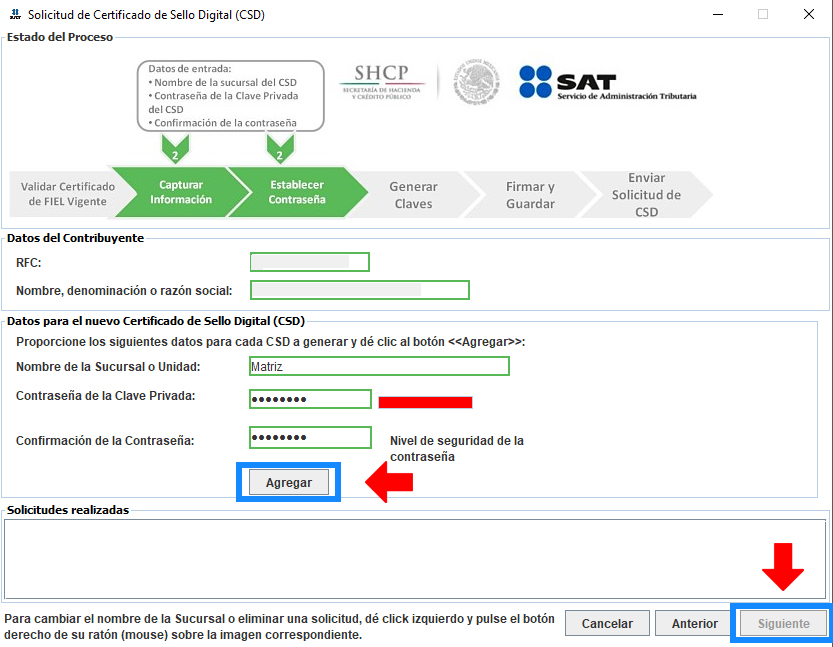
Task: Click the Contraseña de la Clave Privada field
Action: 310,400
